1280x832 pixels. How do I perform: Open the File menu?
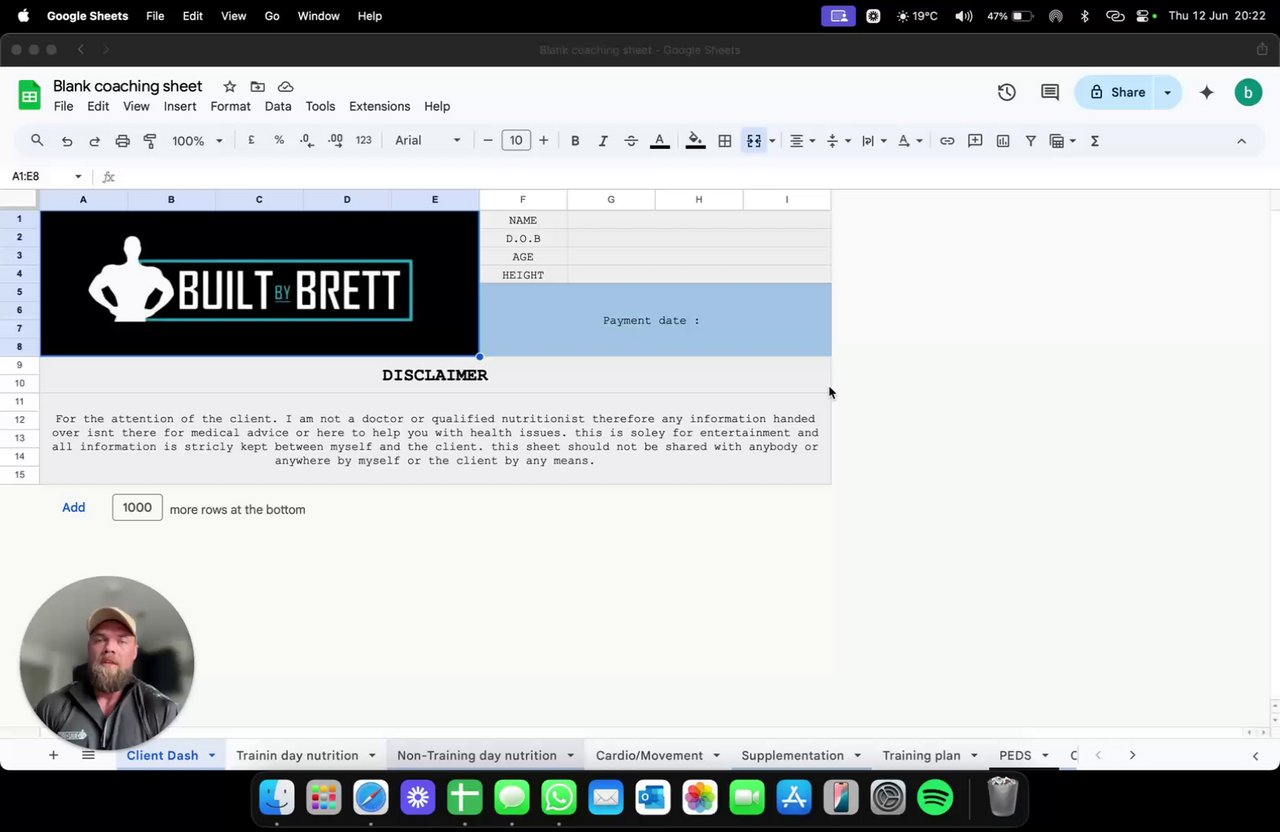pyautogui.click(x=63, y=106)
